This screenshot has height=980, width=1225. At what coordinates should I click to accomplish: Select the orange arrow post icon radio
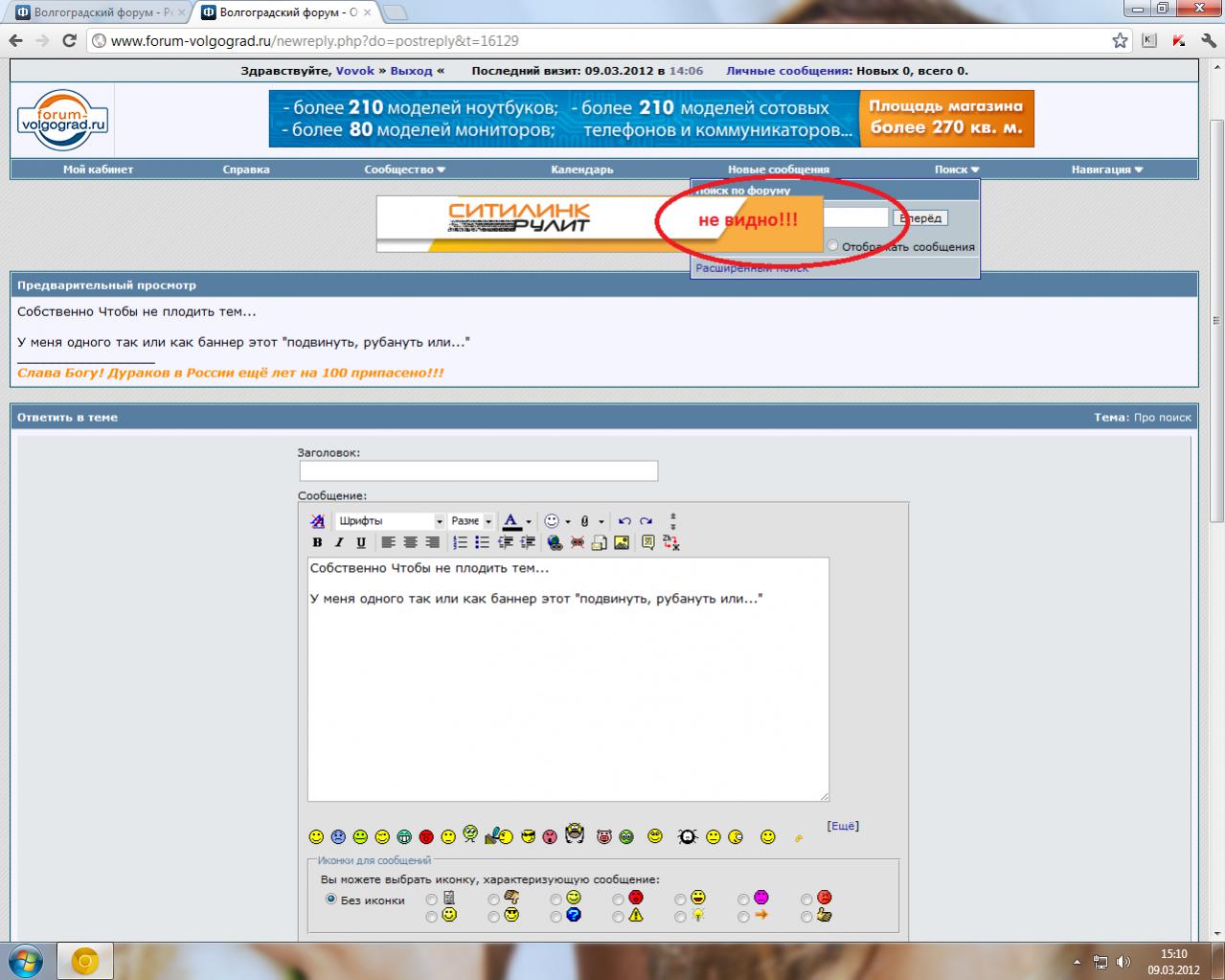click(x=742, y=917)
